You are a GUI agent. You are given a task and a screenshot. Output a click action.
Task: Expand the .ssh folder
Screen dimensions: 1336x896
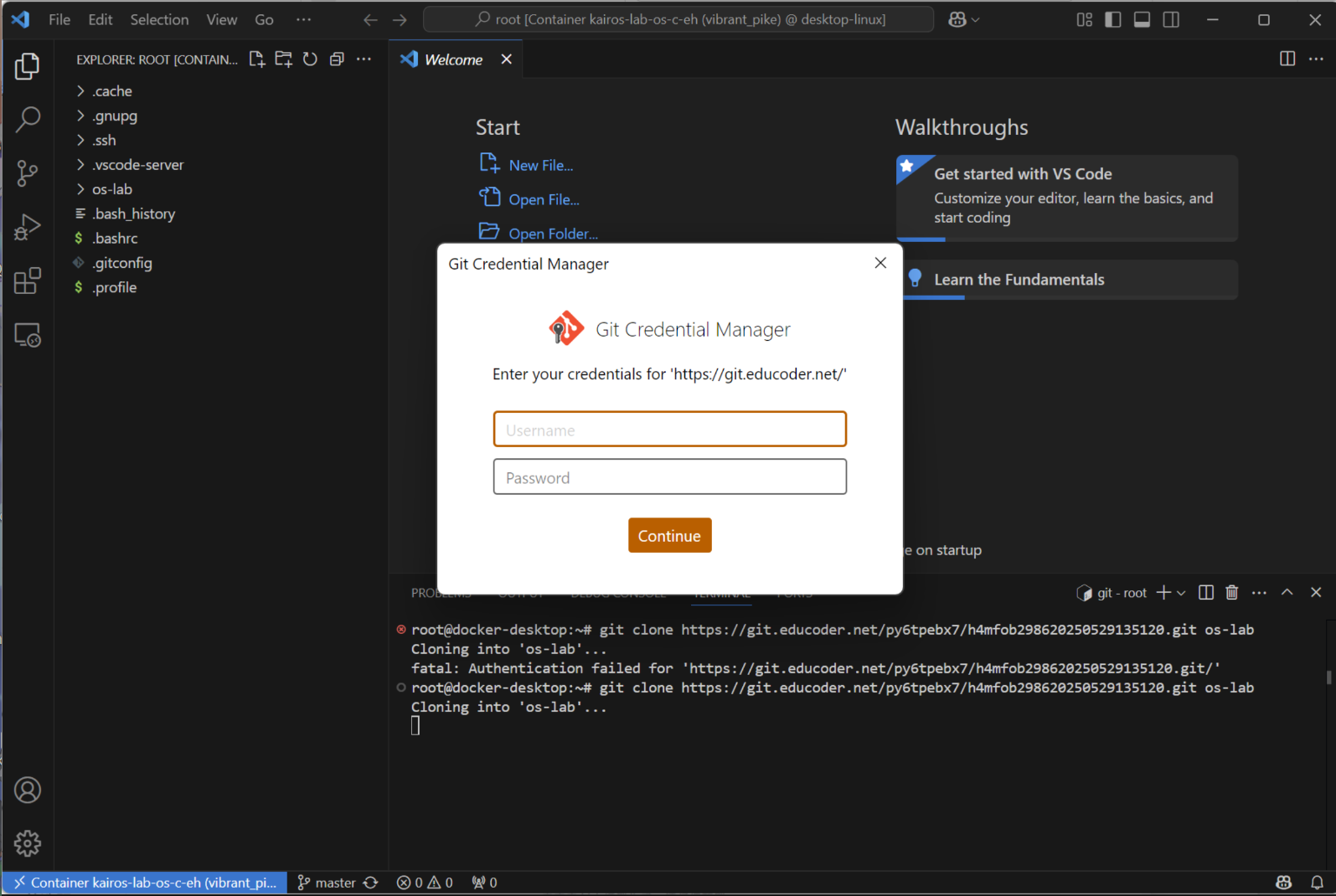tap(104, 140)
